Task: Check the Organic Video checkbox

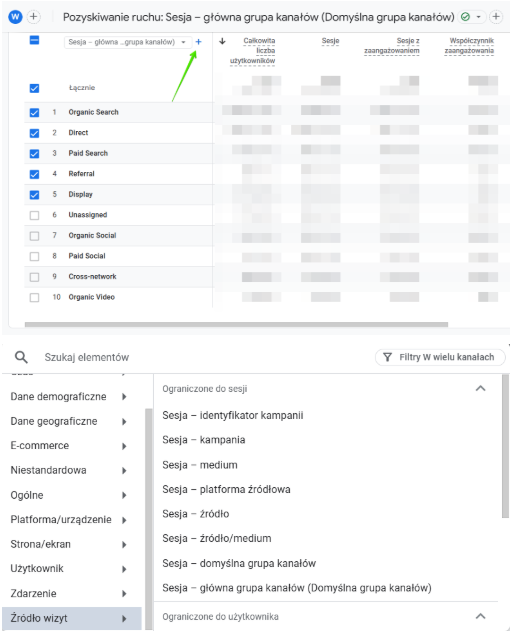Action: click(34, 298)
